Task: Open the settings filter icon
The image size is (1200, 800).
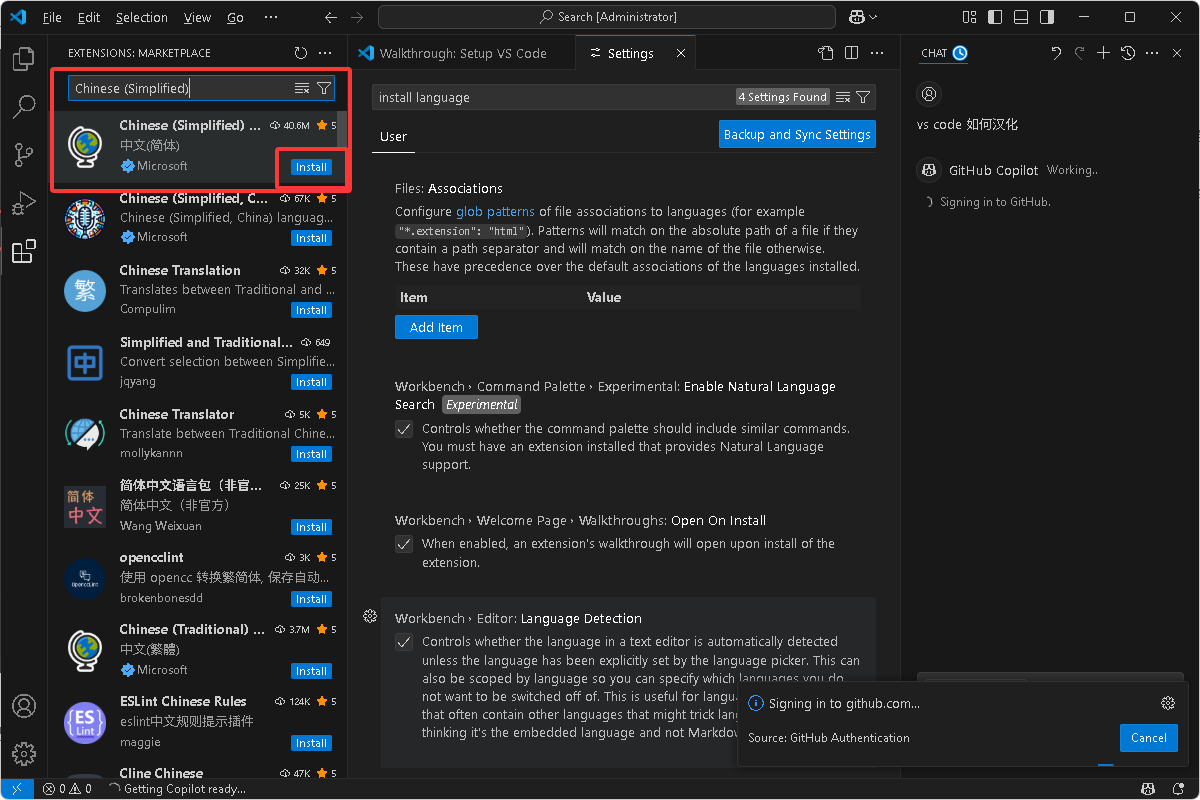Action: tap(863, 97)
